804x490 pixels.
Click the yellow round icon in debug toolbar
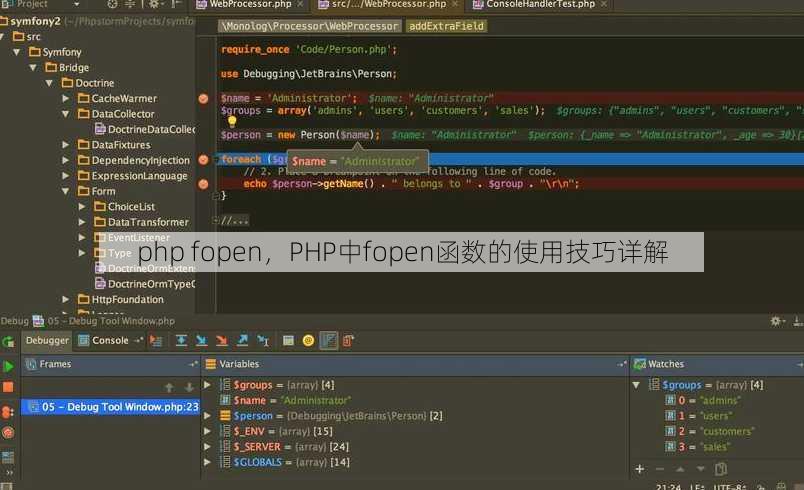[308, 341]
